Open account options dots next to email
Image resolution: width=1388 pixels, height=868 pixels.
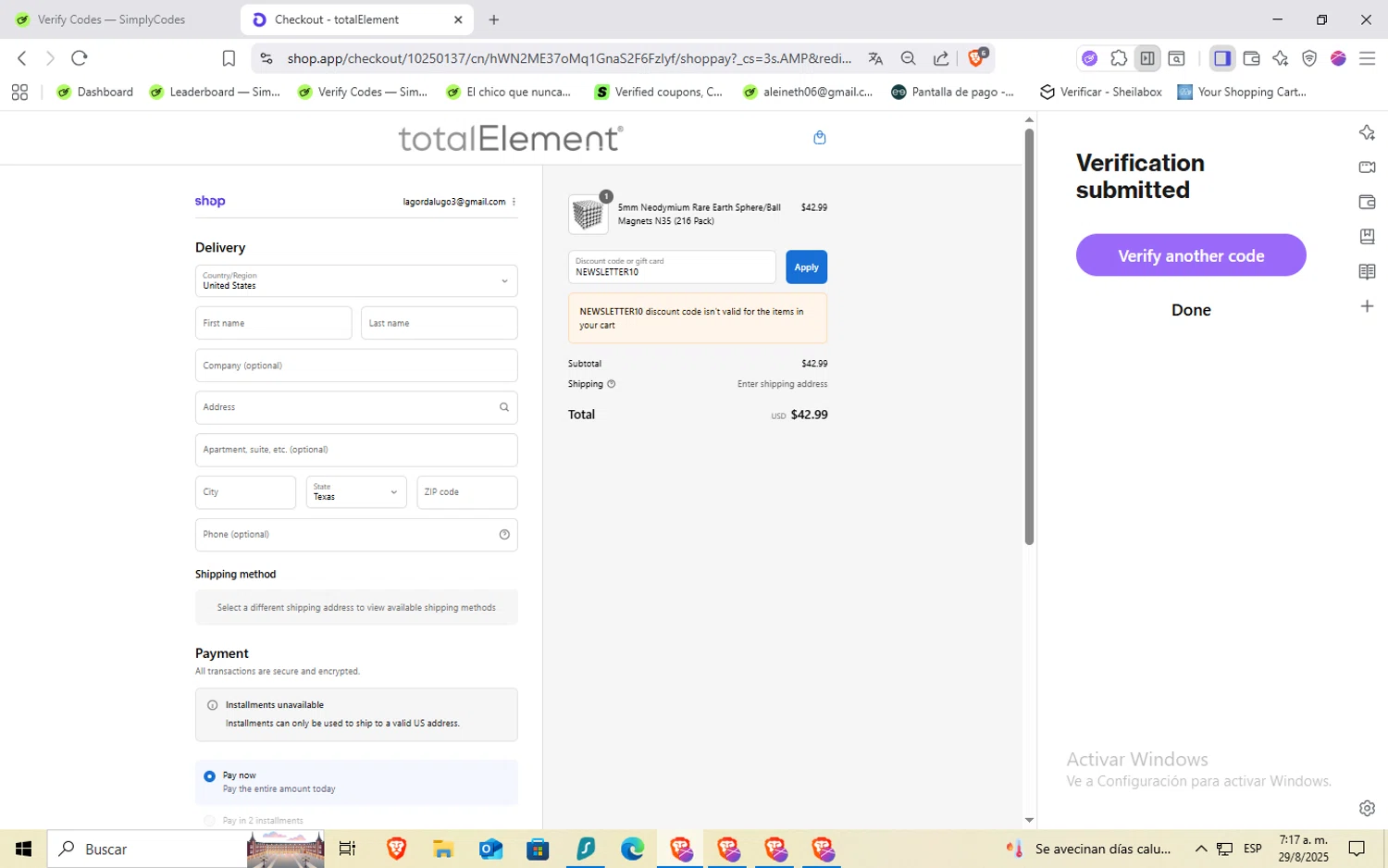tap(514, 202)
